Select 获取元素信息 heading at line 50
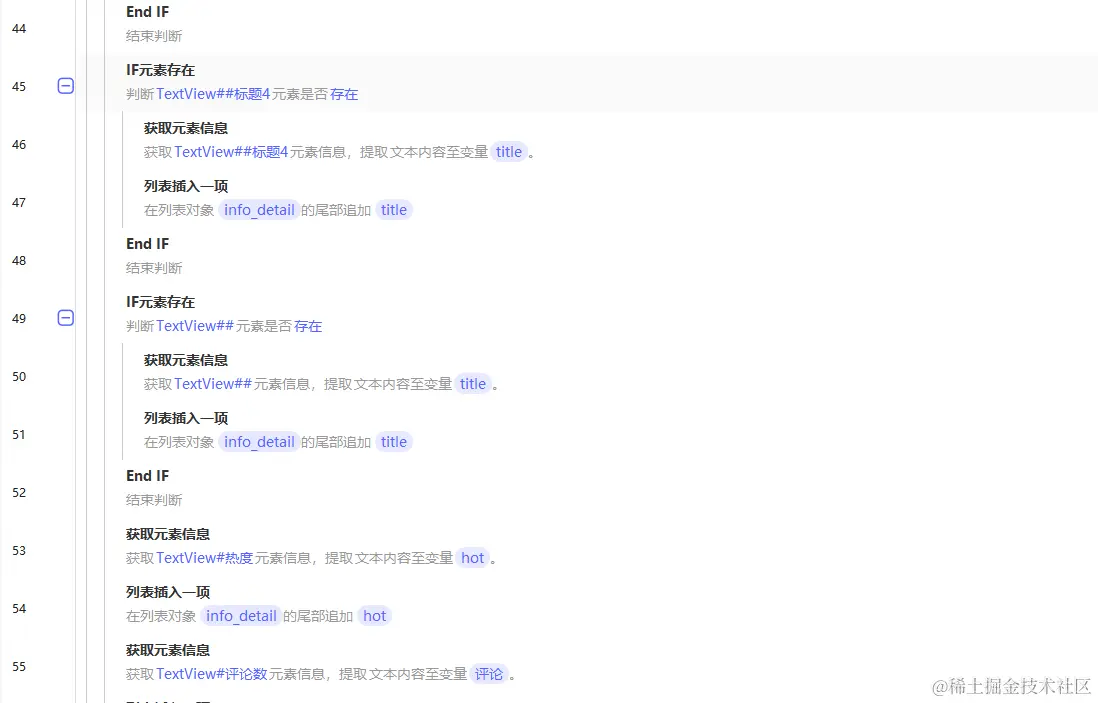 (x=186, y=360)
